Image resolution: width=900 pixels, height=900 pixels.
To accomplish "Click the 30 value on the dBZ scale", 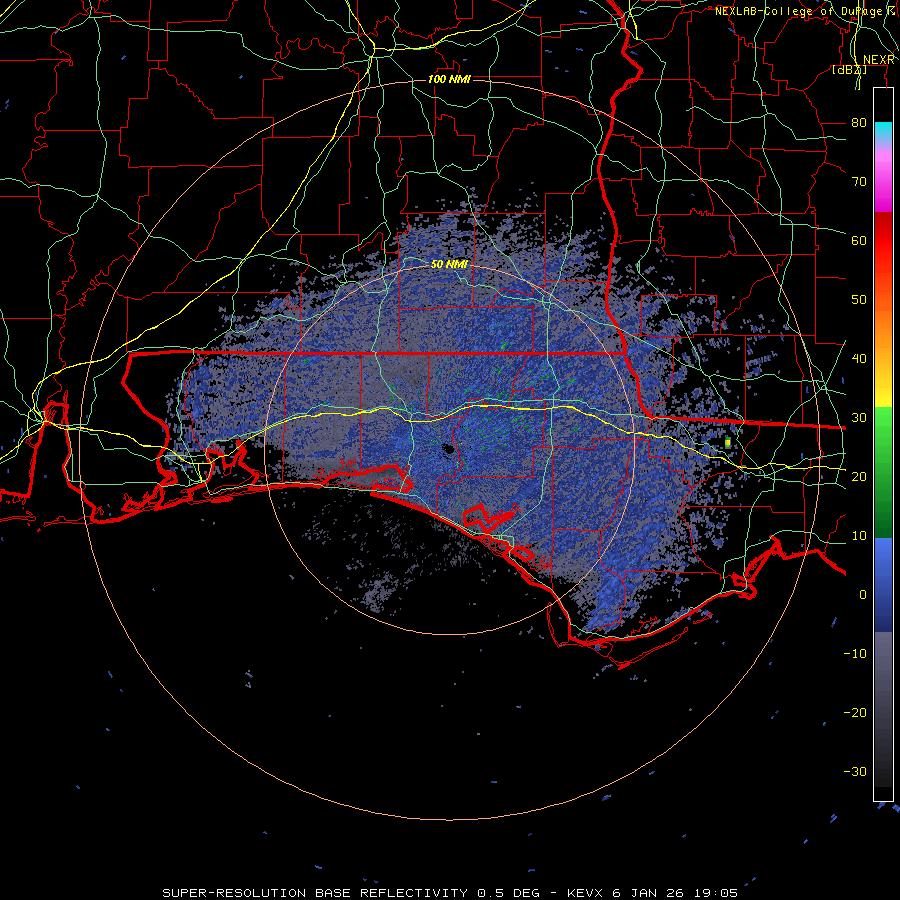I will tap(859, 417).
